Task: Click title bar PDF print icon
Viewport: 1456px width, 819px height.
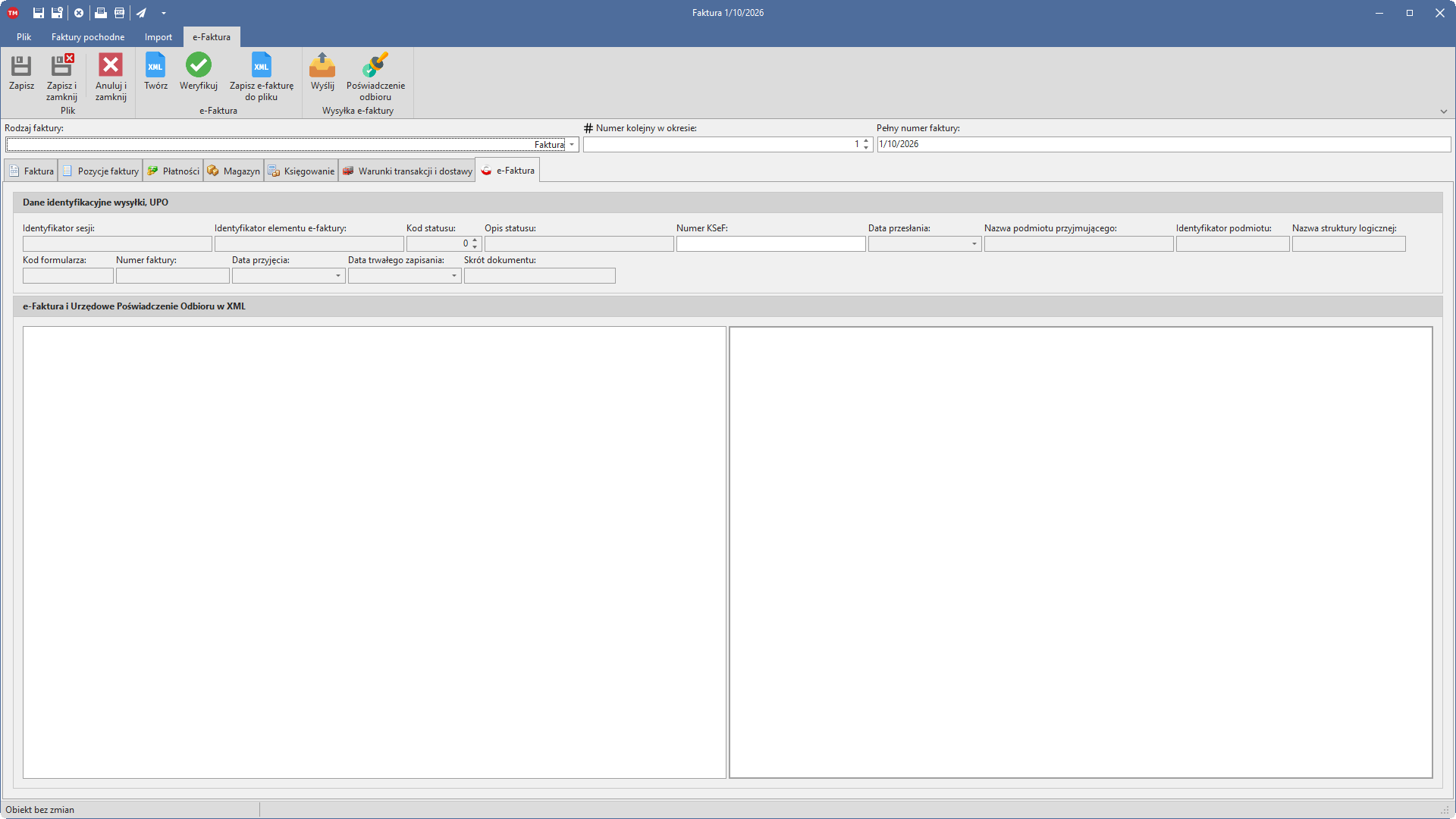Action: (x=119, y=13)
